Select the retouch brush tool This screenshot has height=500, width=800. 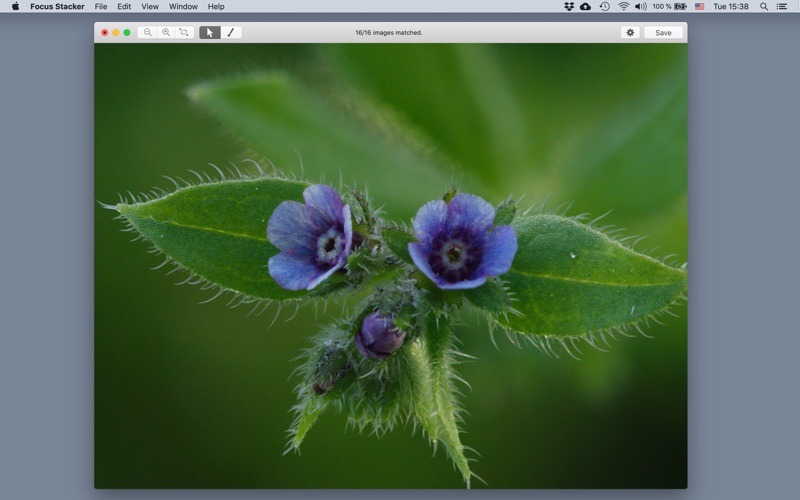(x=231, y=33)
